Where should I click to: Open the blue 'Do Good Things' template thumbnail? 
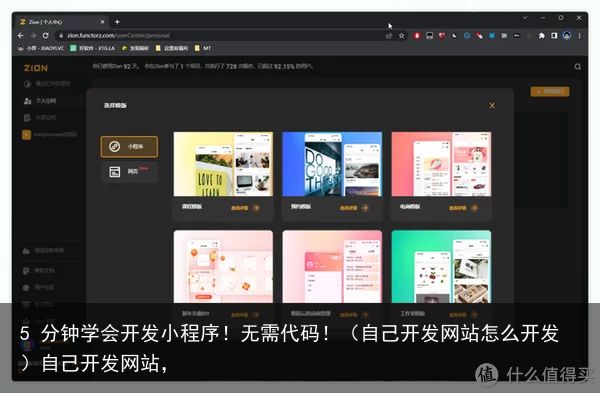[332, 164]
